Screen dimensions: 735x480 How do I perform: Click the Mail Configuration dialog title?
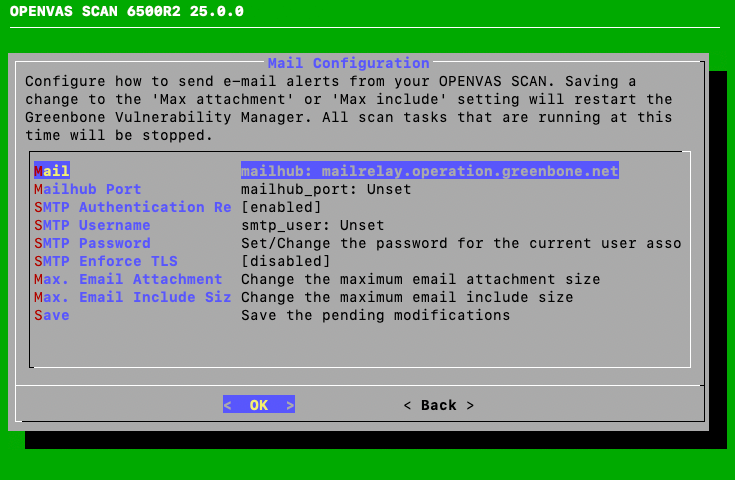pyautogui.click(x=348, y=63)
